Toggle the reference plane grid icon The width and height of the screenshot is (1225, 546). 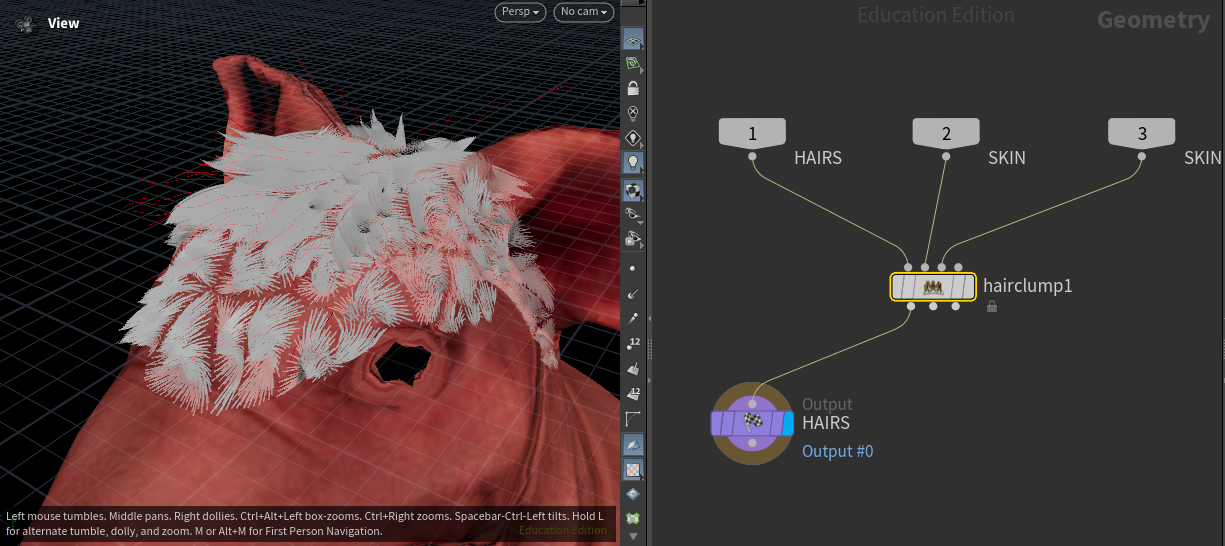tap(633, 39)
